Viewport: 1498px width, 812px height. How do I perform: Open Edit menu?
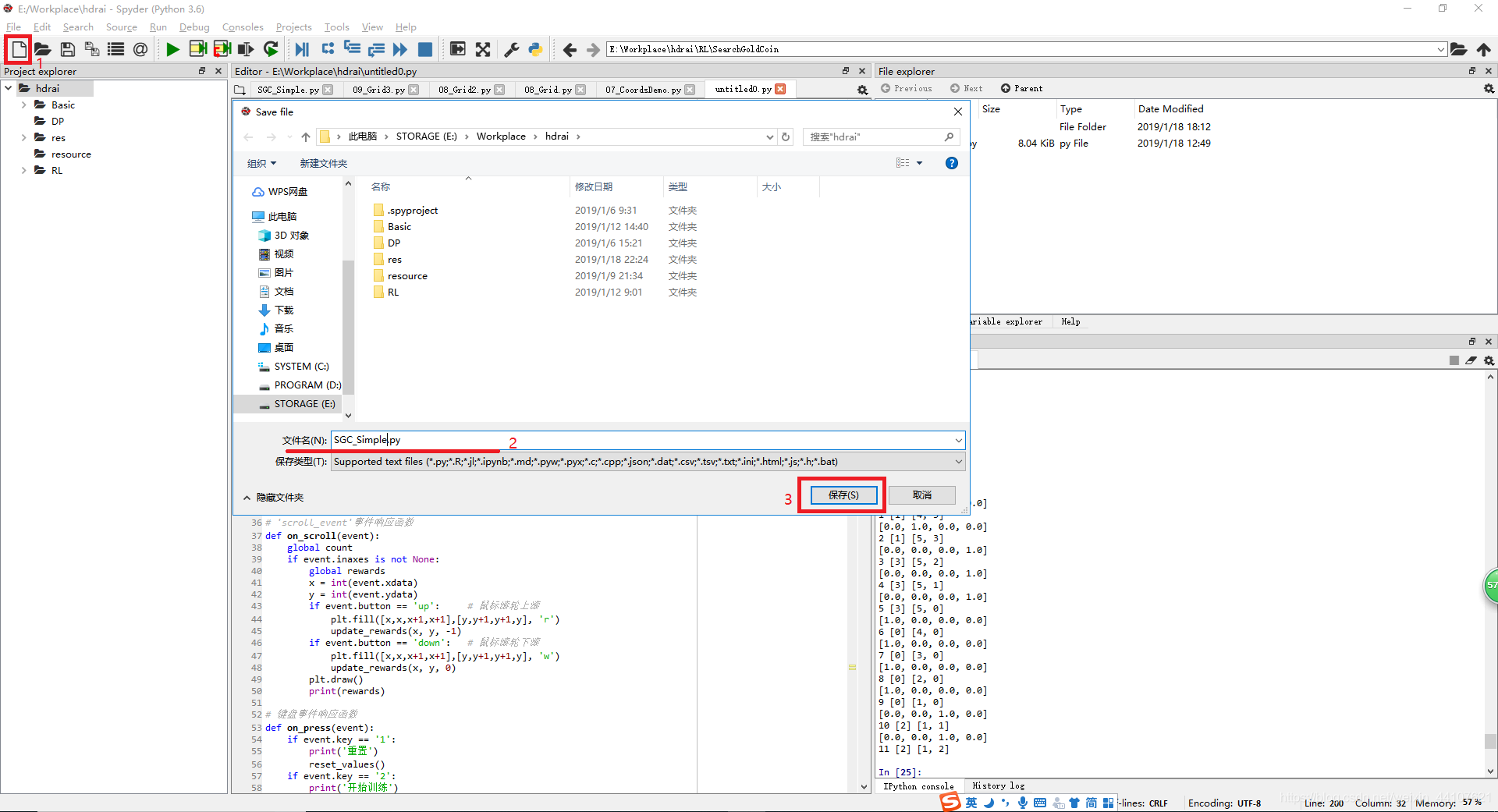(42, 27)
